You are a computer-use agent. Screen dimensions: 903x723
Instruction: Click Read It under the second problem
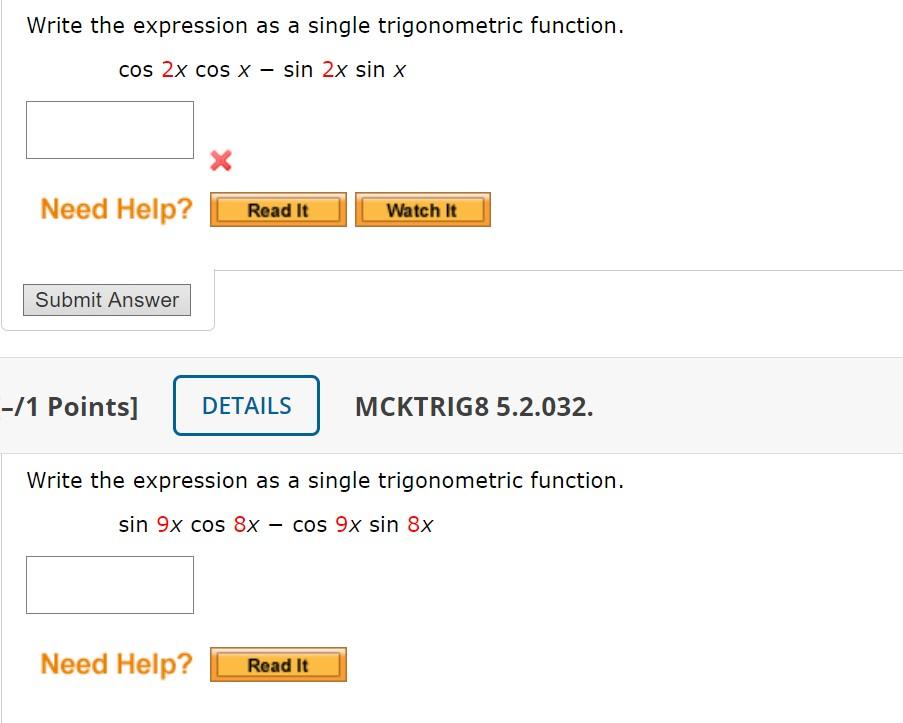tap(277, 664)
